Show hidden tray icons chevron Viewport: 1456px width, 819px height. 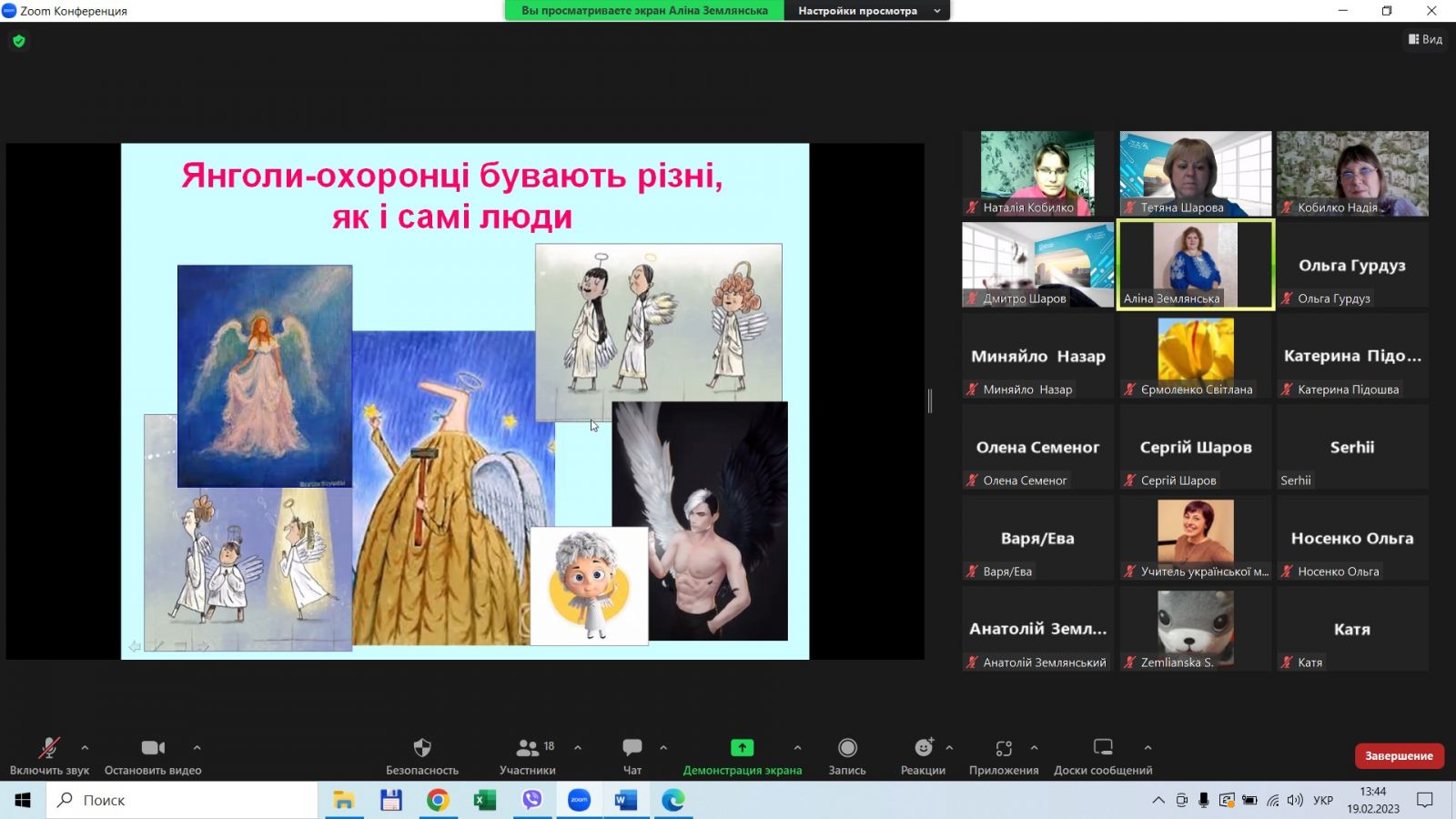click(x=1158, y=800)
